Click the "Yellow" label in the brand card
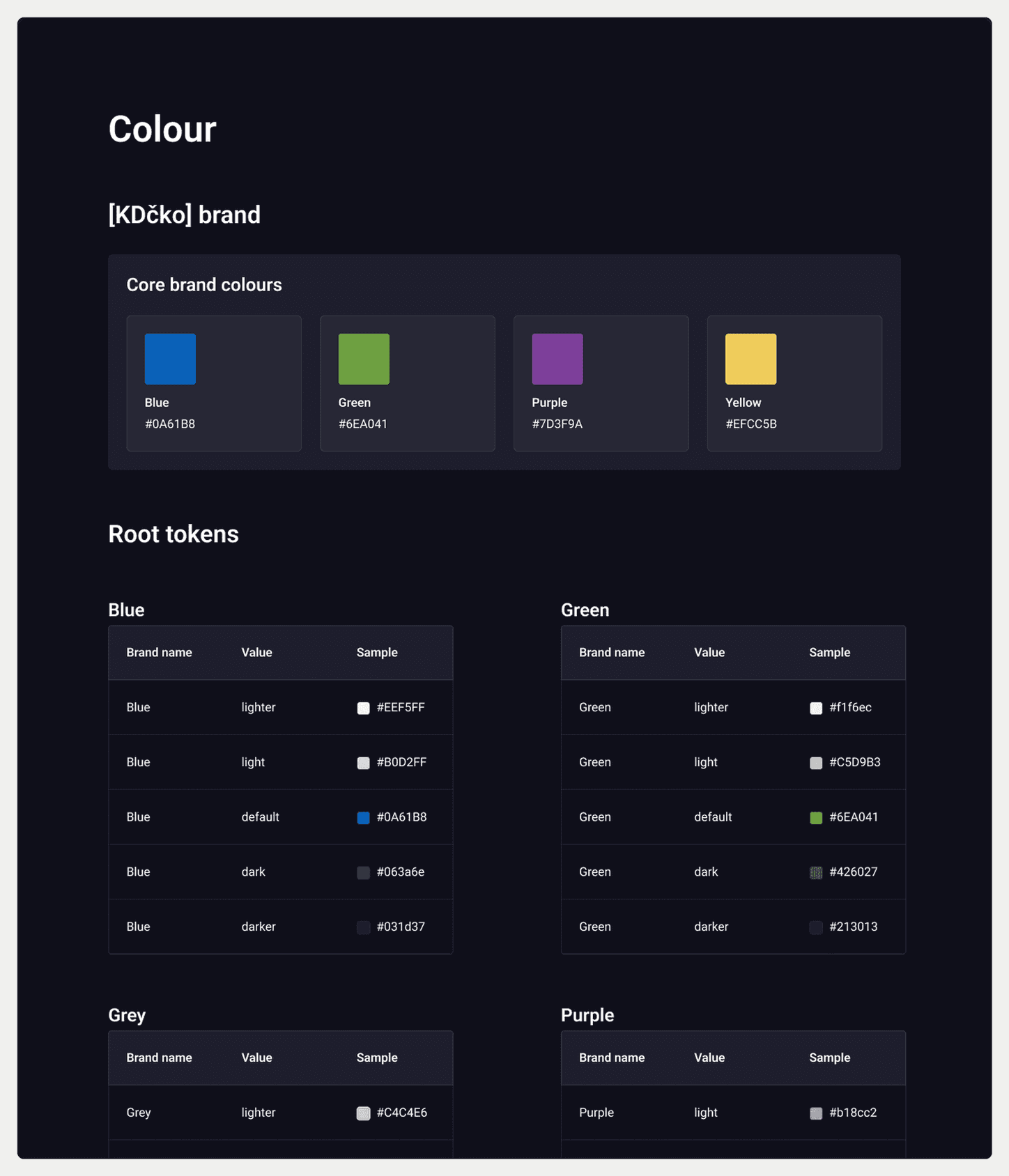 (744, 403)
